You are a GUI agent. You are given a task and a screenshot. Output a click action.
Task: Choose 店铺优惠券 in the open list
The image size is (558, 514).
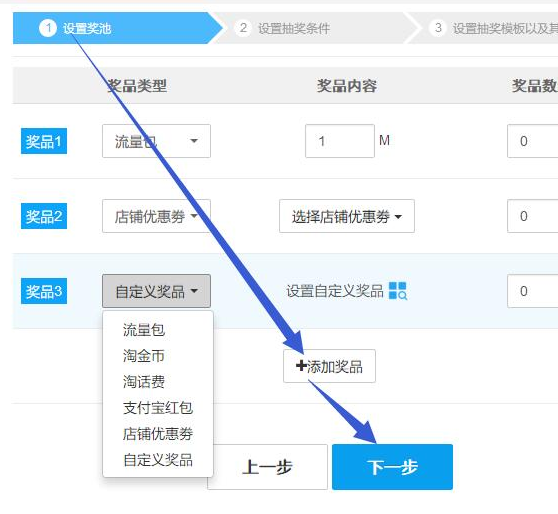click(x=158, y=434)
